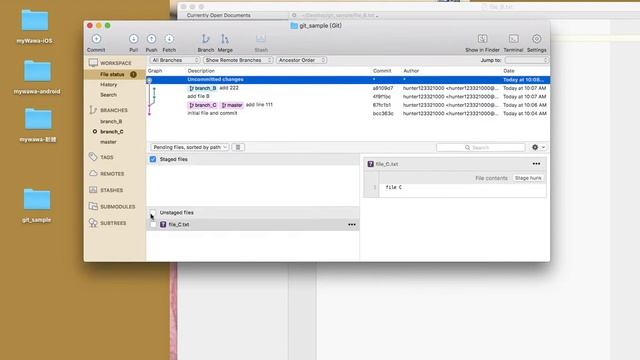Screen dimensions: 640x360
Task: Open the Terminal toolbar icon
Action: tap(513, 39)
